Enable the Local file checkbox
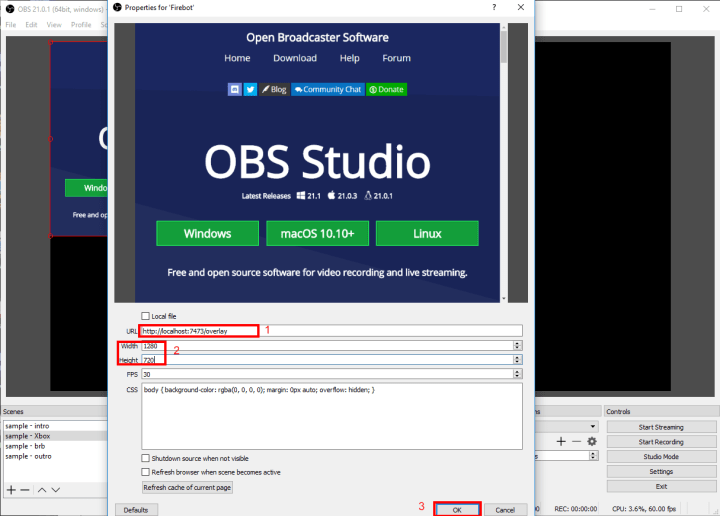This screenshot has height=516, width=720. pos(146,316)
